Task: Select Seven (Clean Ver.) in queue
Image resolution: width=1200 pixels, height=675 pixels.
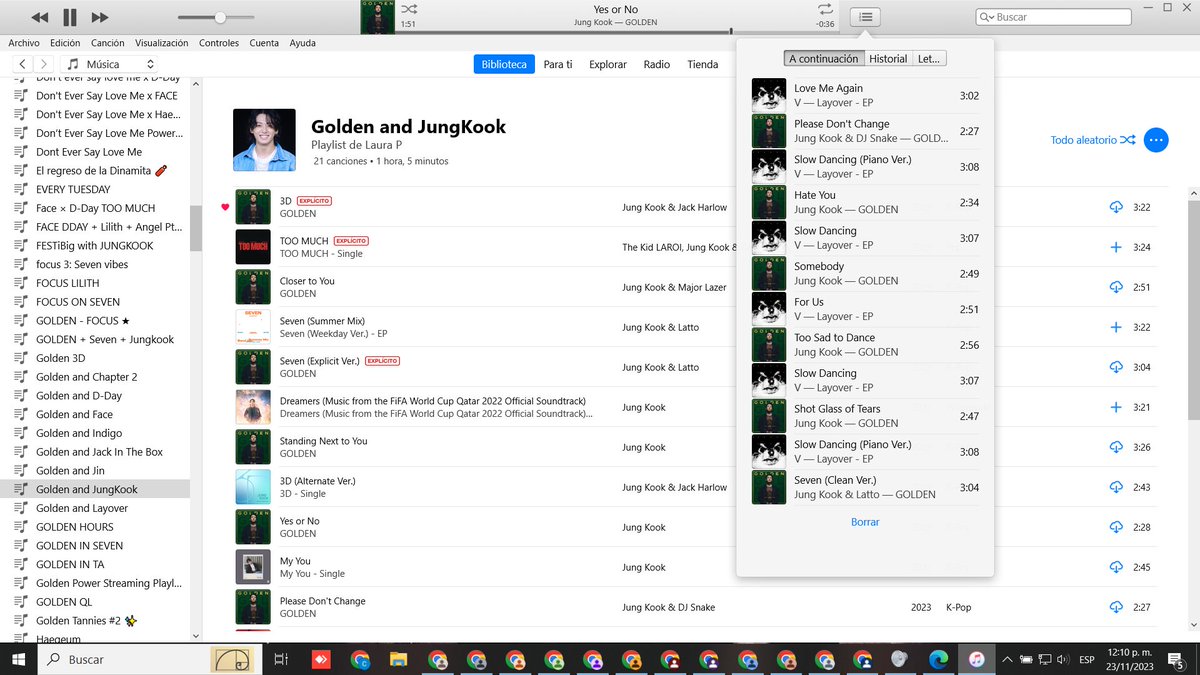Action: pyautogui.click(x=866, y=487)
